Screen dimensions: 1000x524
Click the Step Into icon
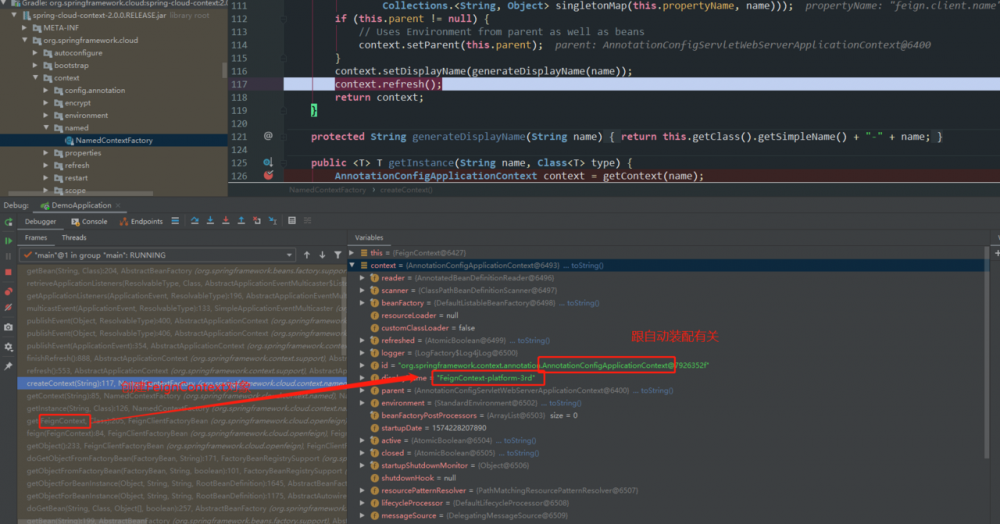coord(210,221)
